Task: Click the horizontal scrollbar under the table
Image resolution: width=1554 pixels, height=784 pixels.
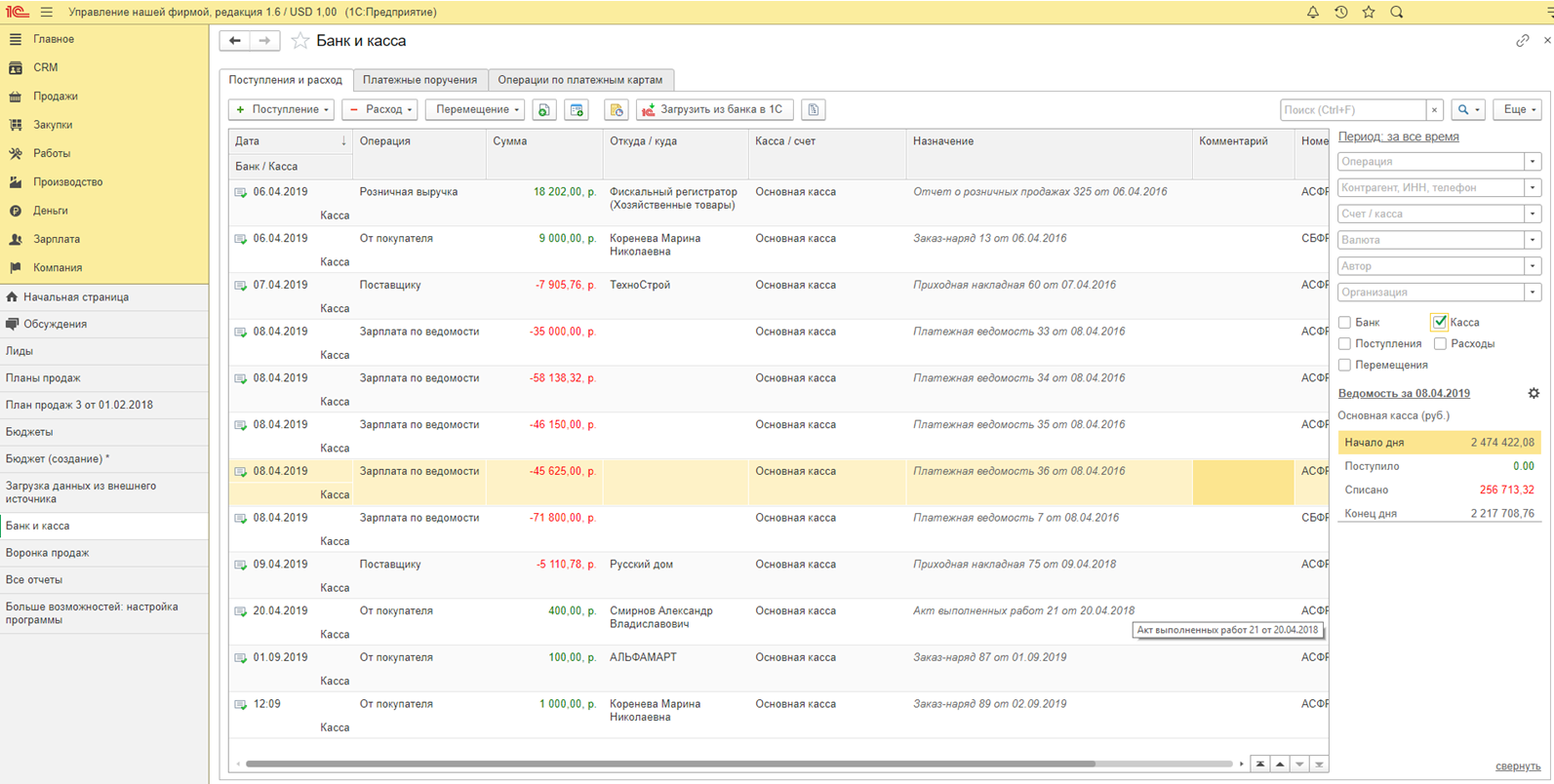Action: pos(669,764)
